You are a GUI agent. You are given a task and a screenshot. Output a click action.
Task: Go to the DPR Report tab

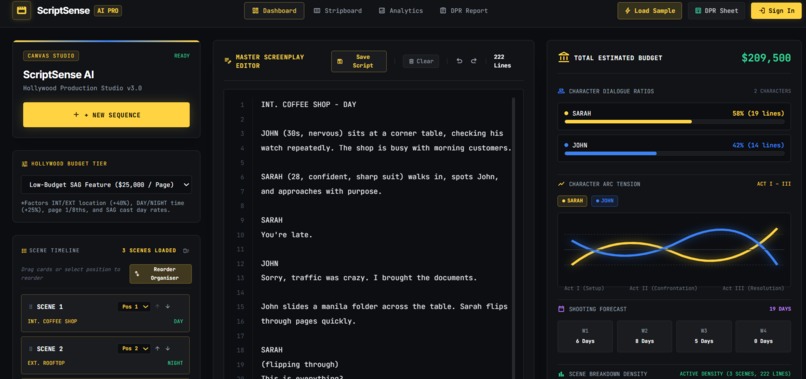click(x=464, y=11)
